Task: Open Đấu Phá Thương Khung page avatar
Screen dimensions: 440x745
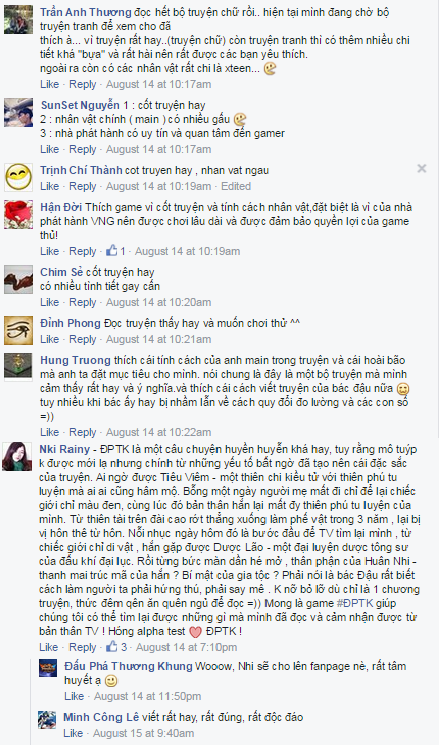Action: 48,669
